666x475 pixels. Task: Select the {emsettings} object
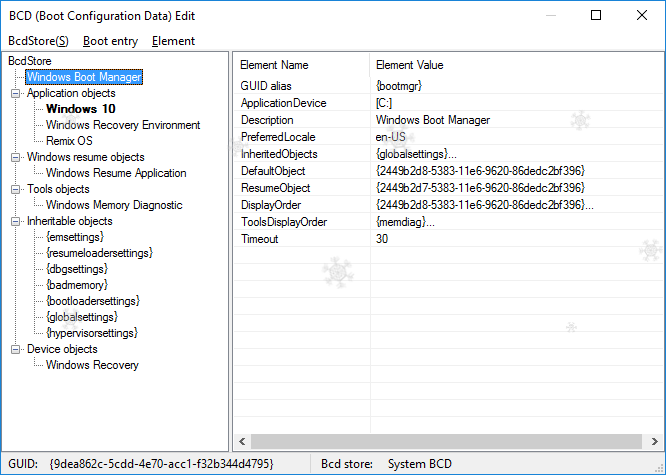click(x=75, y=237)
